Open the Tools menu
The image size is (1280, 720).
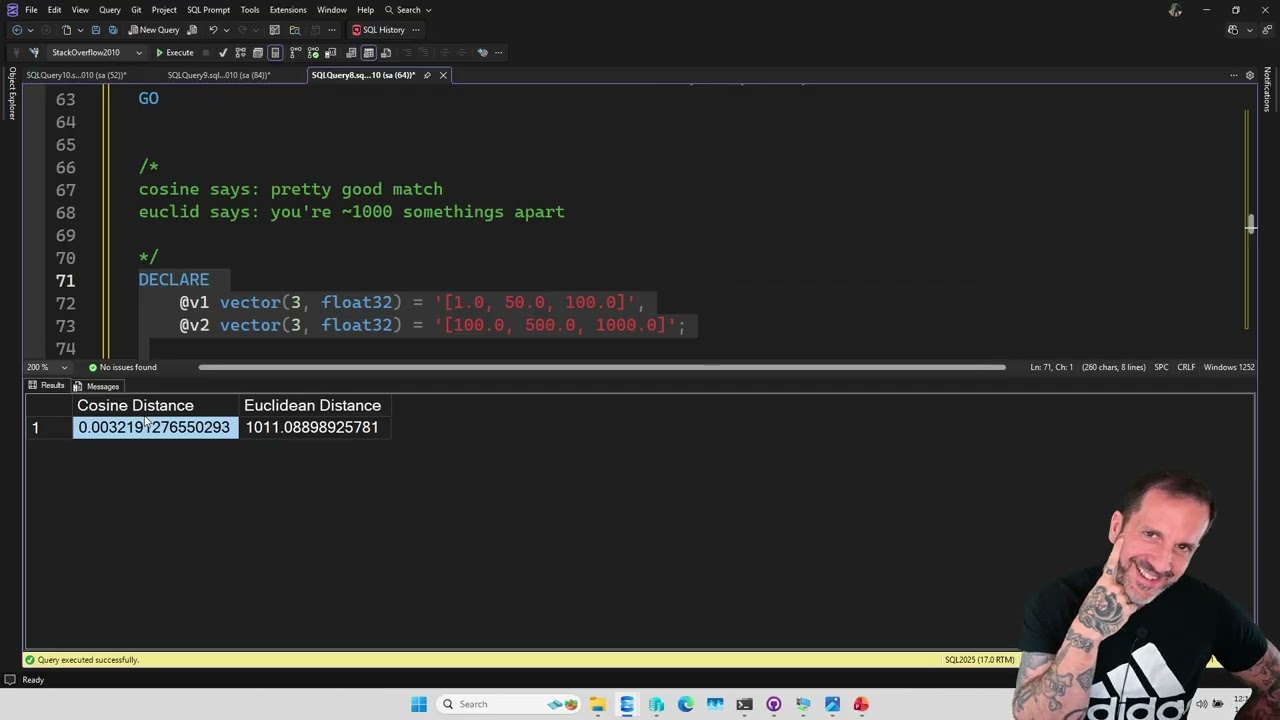click(x=250, y=10)
